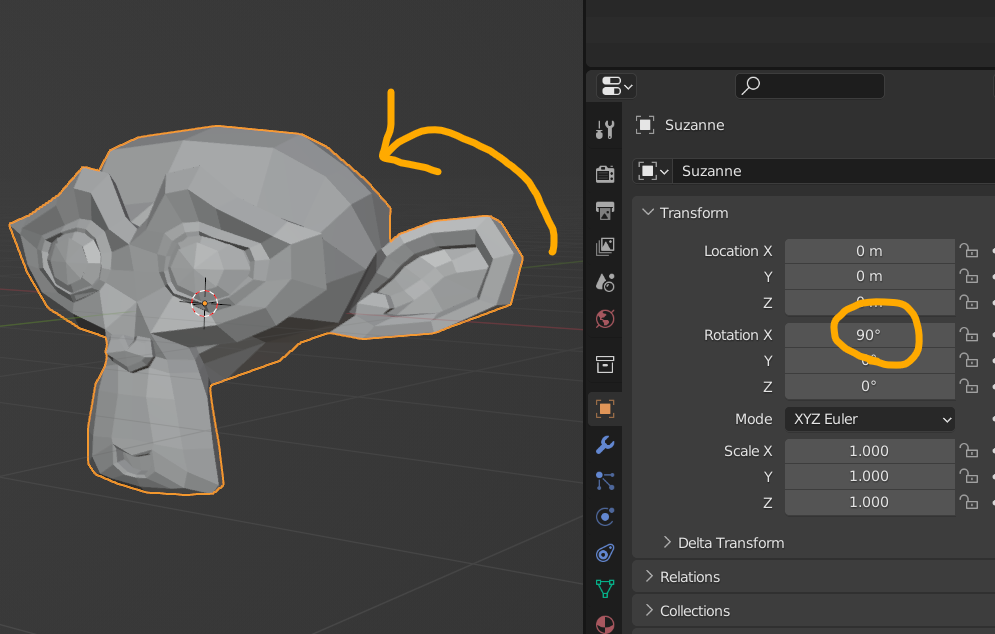This screenshot has height=634, width=995.
Task: Toggle lock on Rotation Y
Action: 968,360
